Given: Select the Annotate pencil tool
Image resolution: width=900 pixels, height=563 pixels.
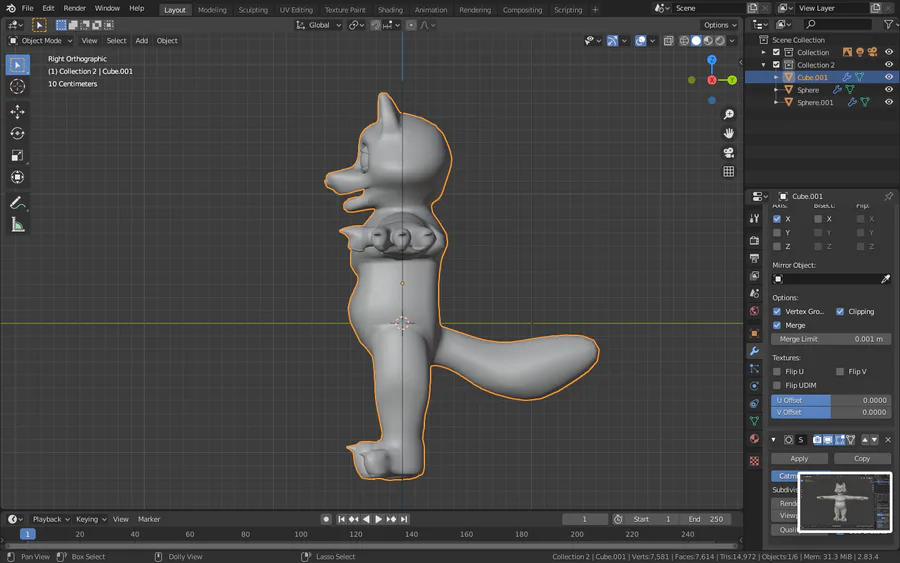Looking at the screenshot, I should (17, 203).
